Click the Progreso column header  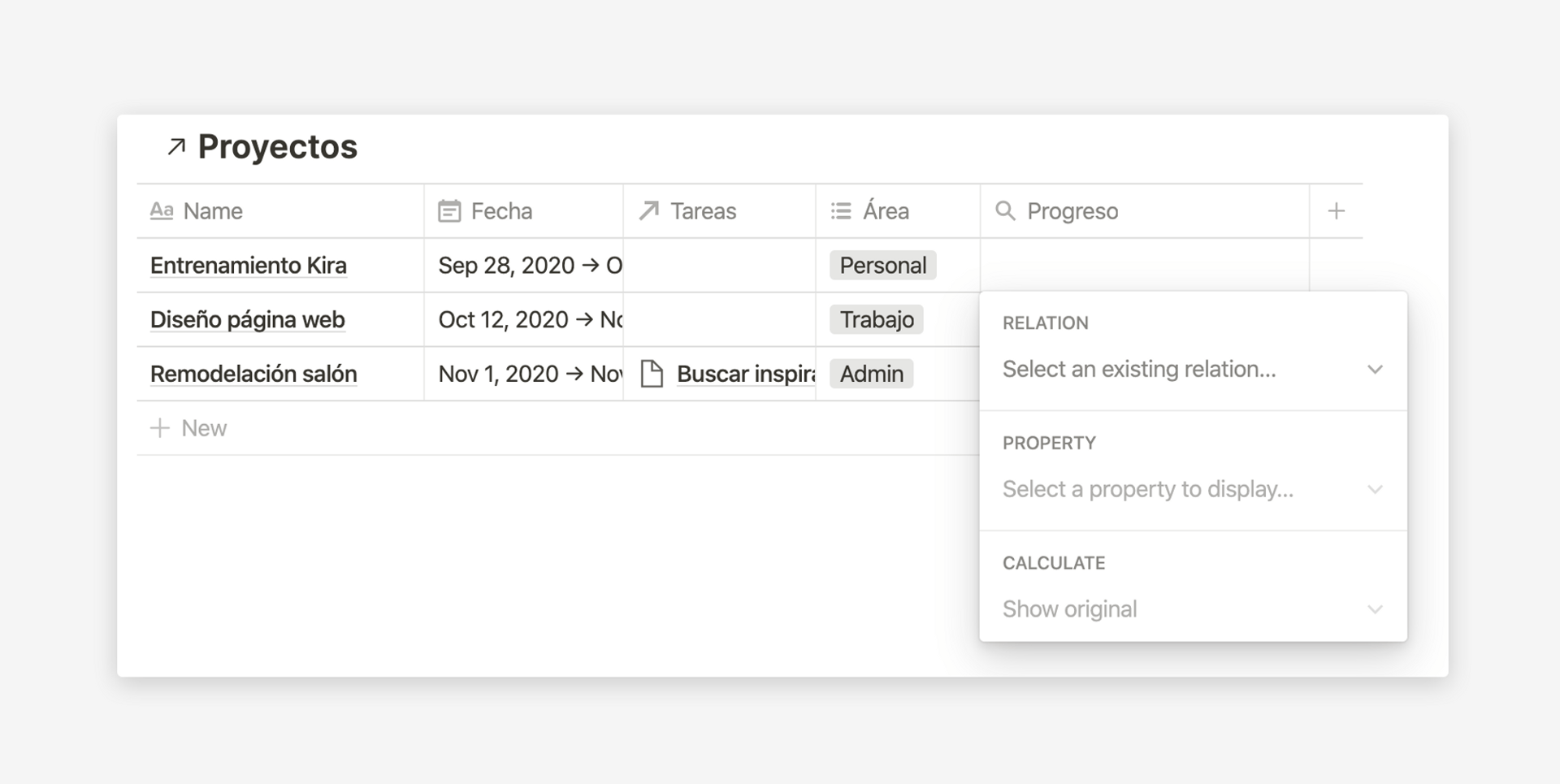1071,210
